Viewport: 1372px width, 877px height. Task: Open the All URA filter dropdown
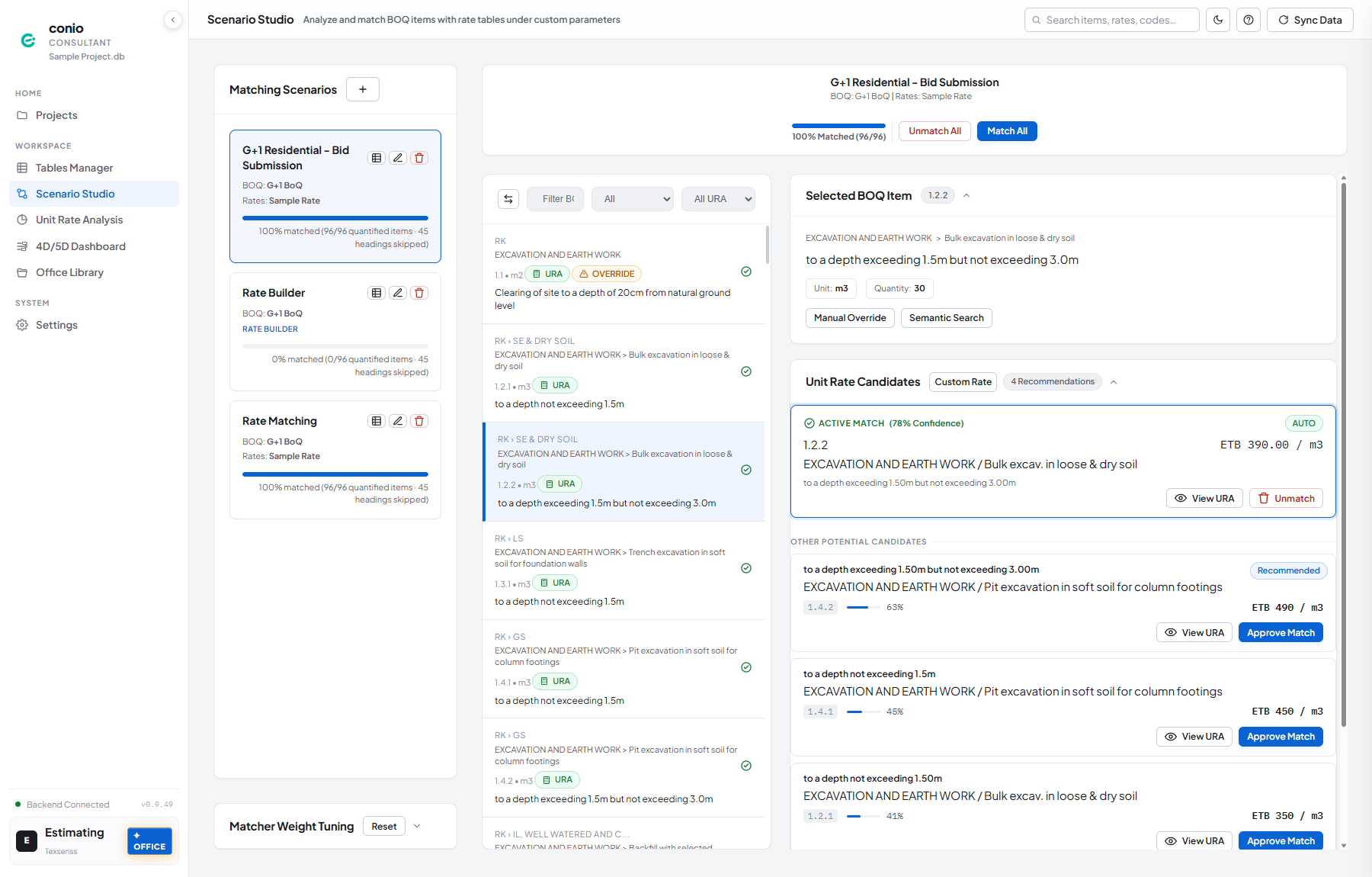coord(718,199)
